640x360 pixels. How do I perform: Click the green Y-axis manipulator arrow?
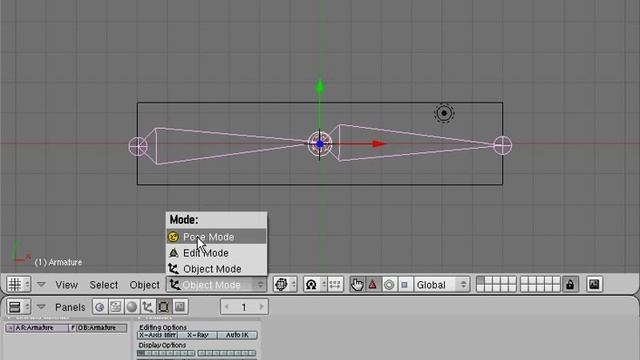coord(320,87)
